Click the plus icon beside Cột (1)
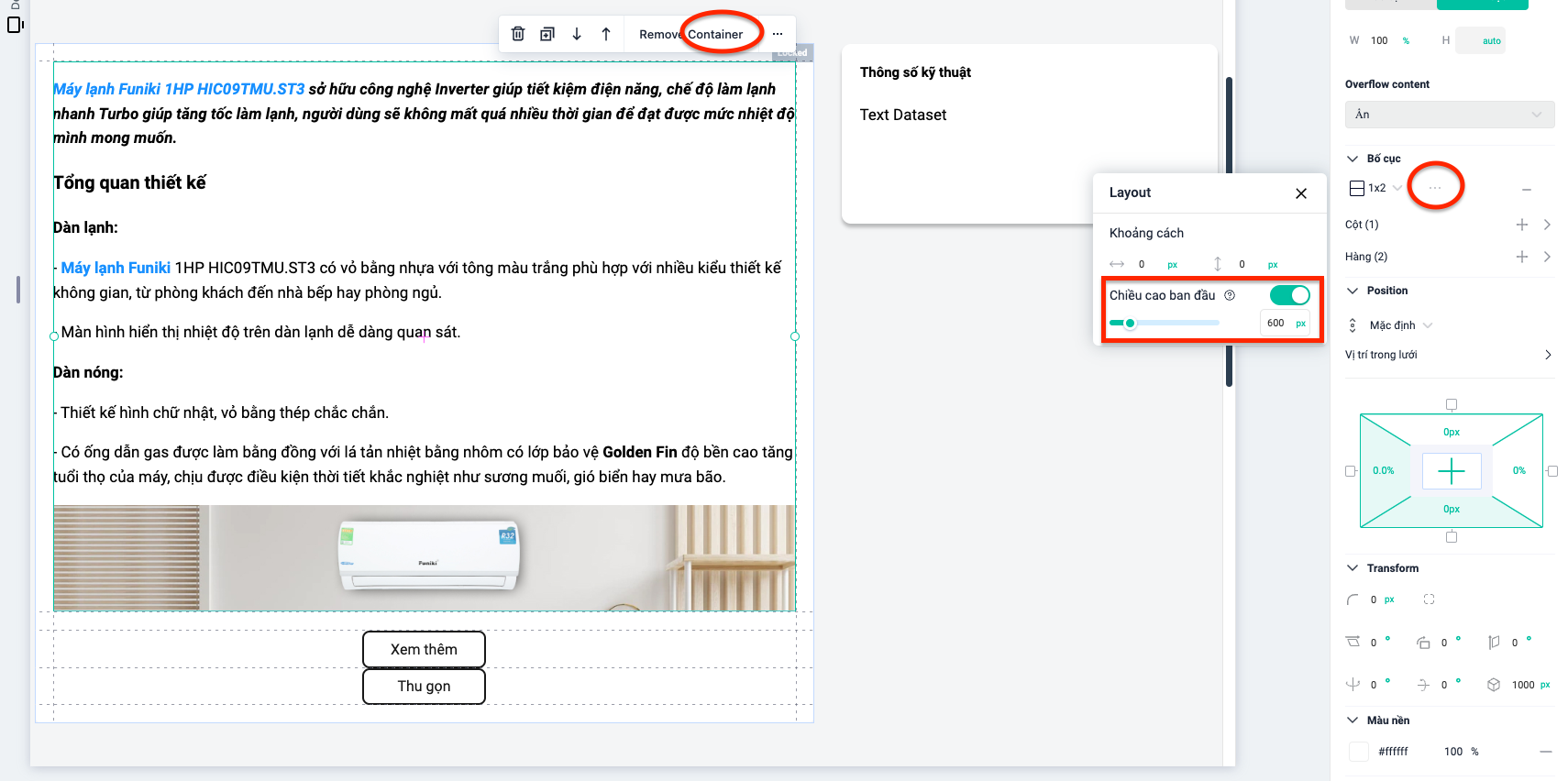This screenshot has height=781, width=1568. coord(1522,225)
